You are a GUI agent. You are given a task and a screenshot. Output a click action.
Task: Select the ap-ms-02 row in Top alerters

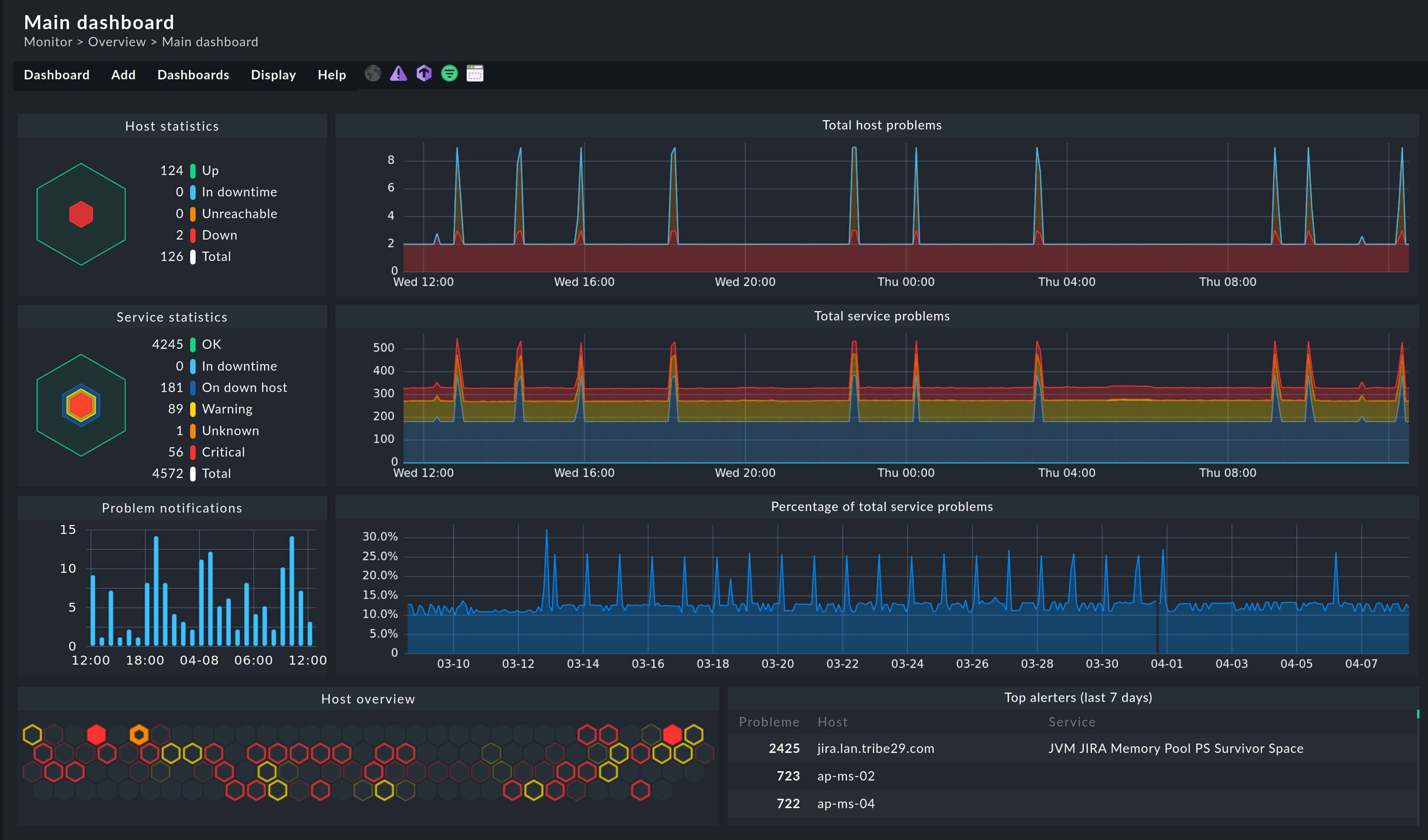click(845, 776)
